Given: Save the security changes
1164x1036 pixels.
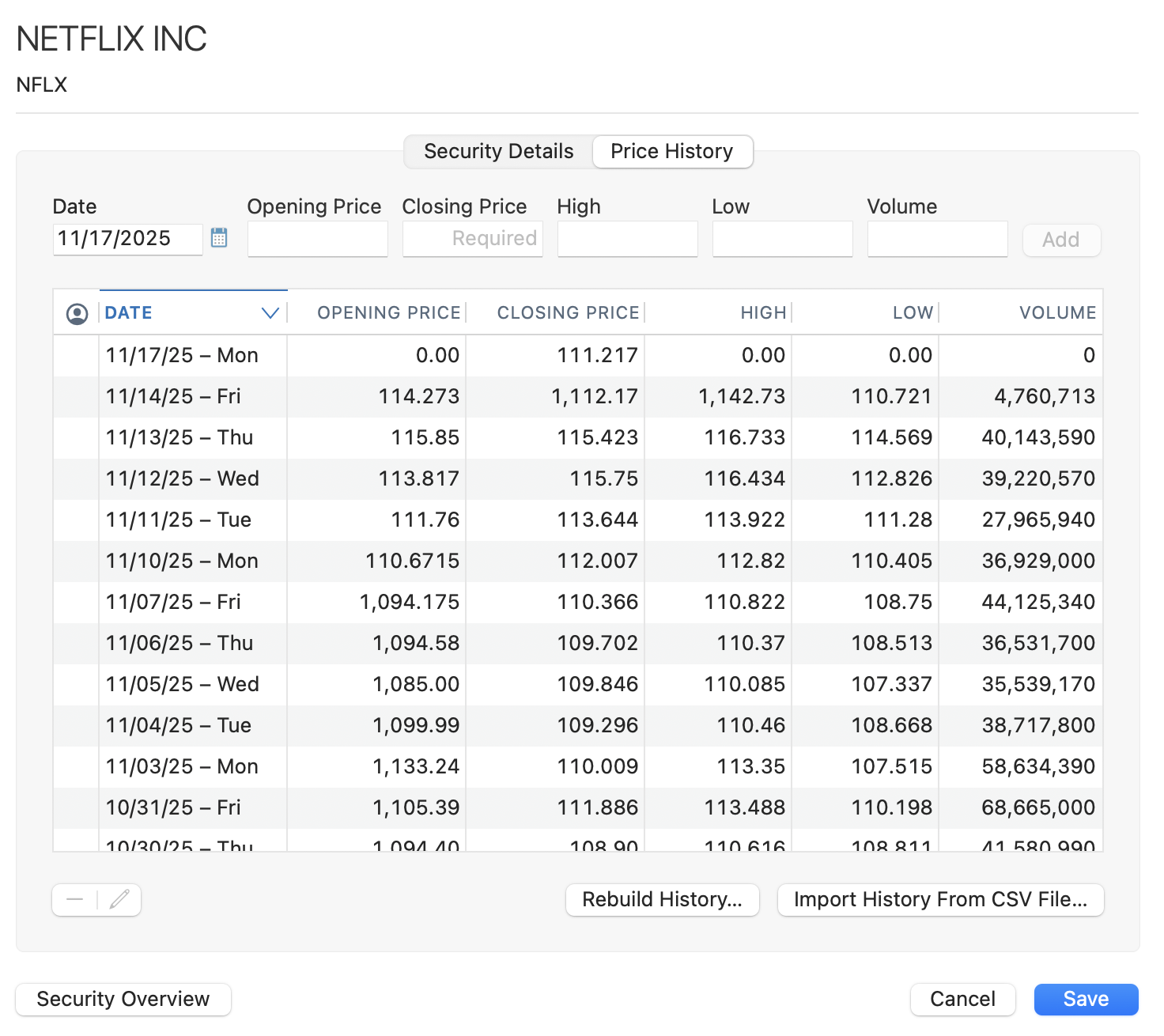Looking at the screenshot, I should (x=1087, y=1000).
